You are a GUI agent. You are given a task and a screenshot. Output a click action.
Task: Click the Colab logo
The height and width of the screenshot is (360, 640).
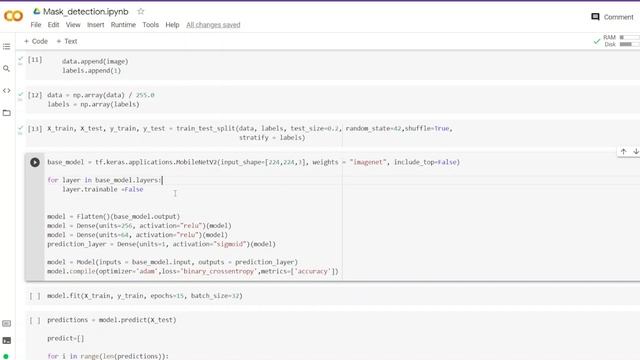(x=13, y=16)
